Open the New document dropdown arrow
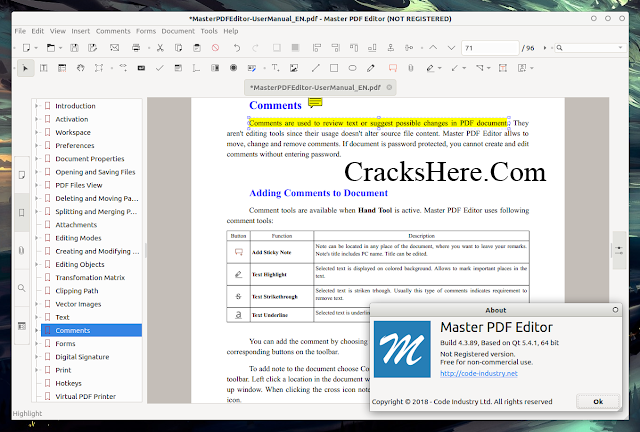 [36, 48]
